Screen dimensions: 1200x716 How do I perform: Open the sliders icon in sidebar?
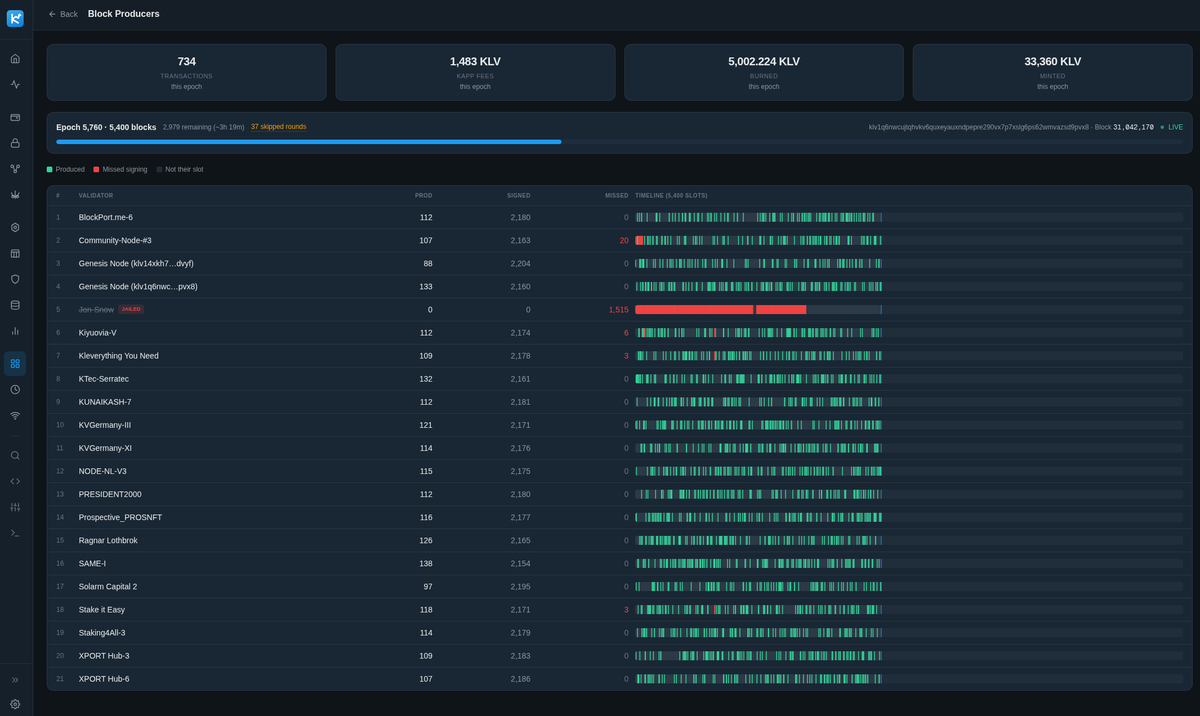tap(15, 507)
